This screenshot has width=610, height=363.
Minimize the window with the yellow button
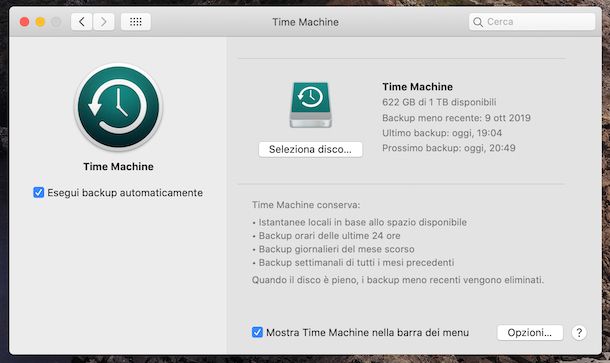tap(40, 22)
